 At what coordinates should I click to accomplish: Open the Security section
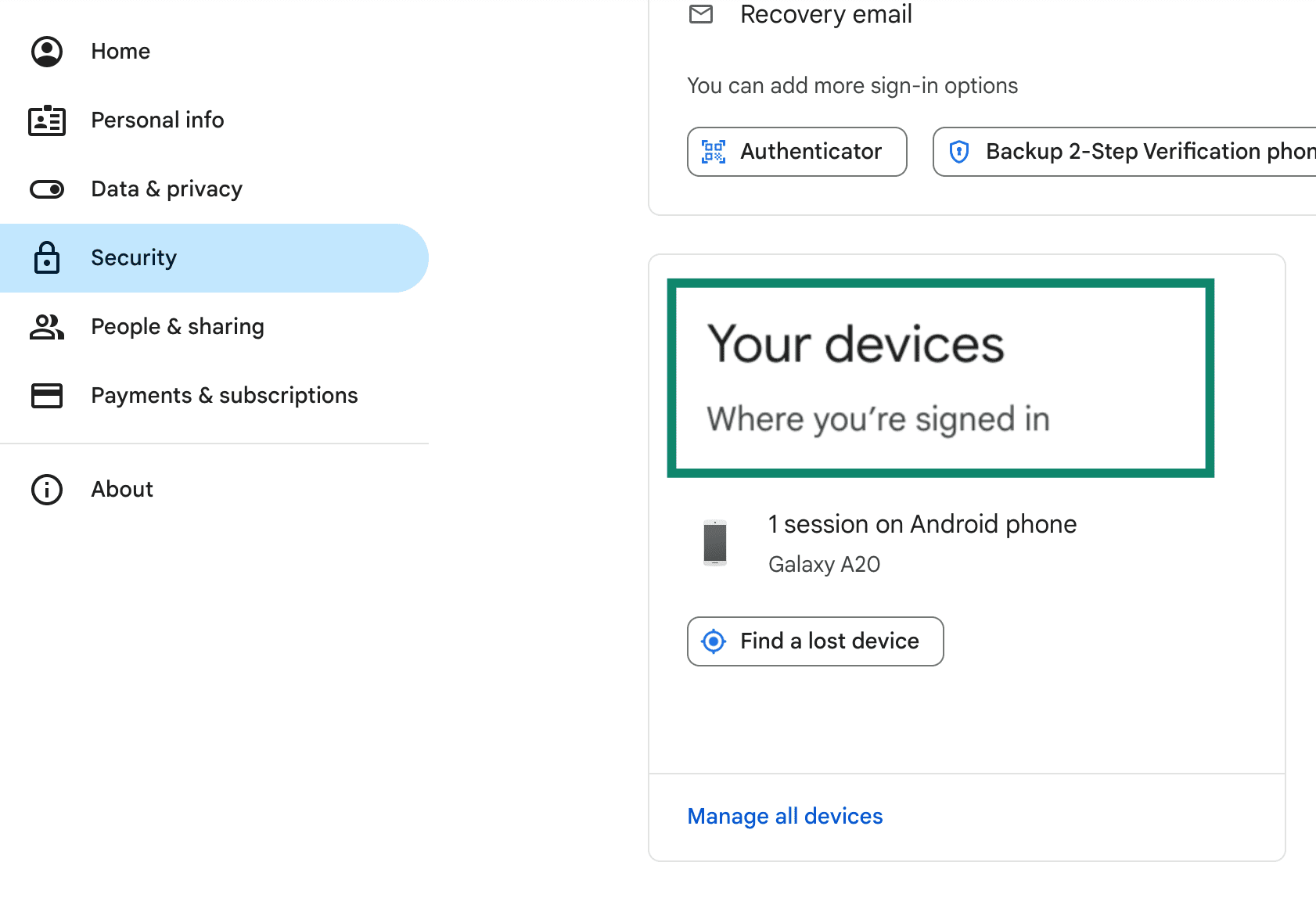134,257
